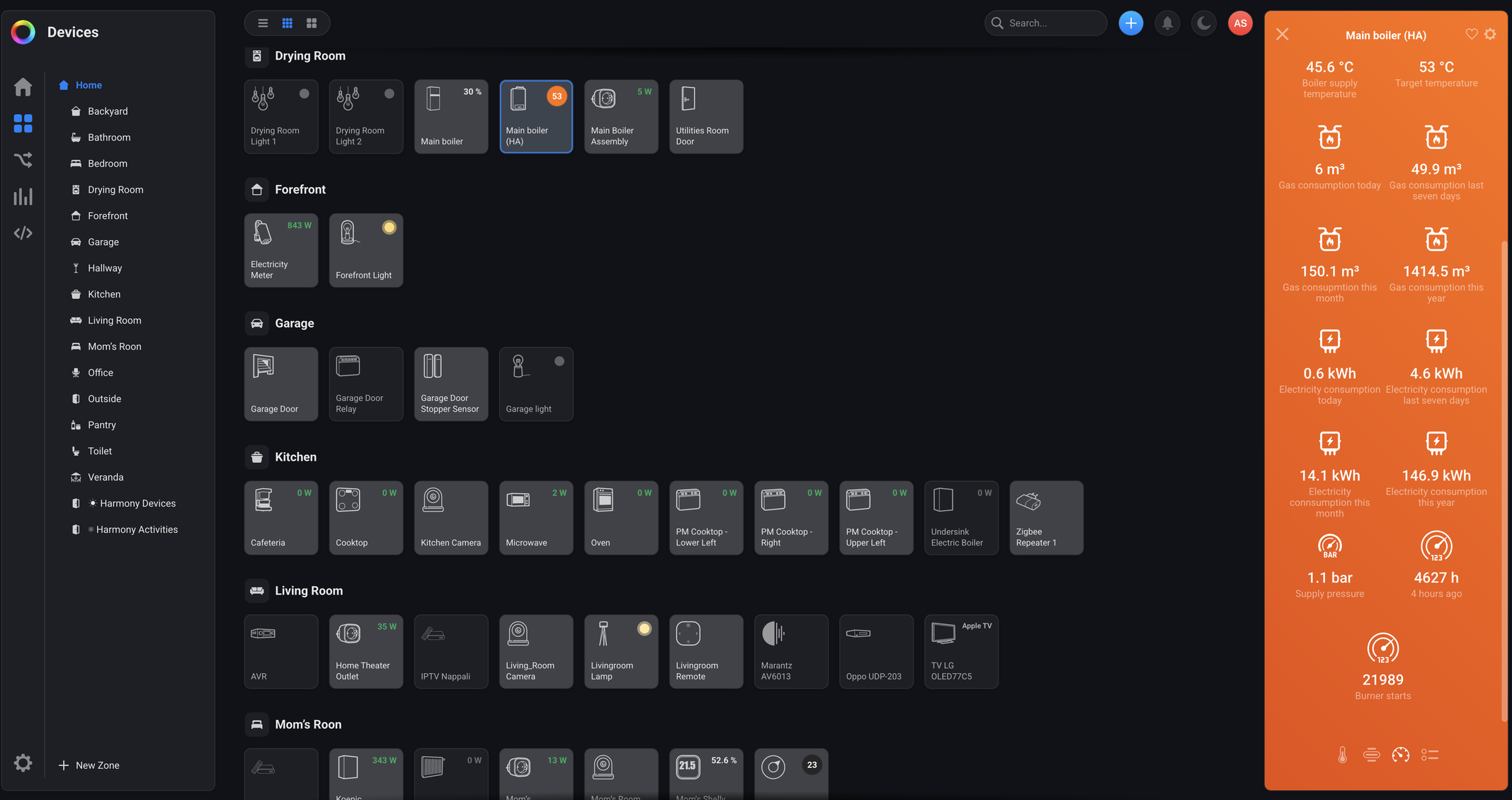Switch to list view layout
Viewport: 1512px width, 800px height.
point(263,23)
